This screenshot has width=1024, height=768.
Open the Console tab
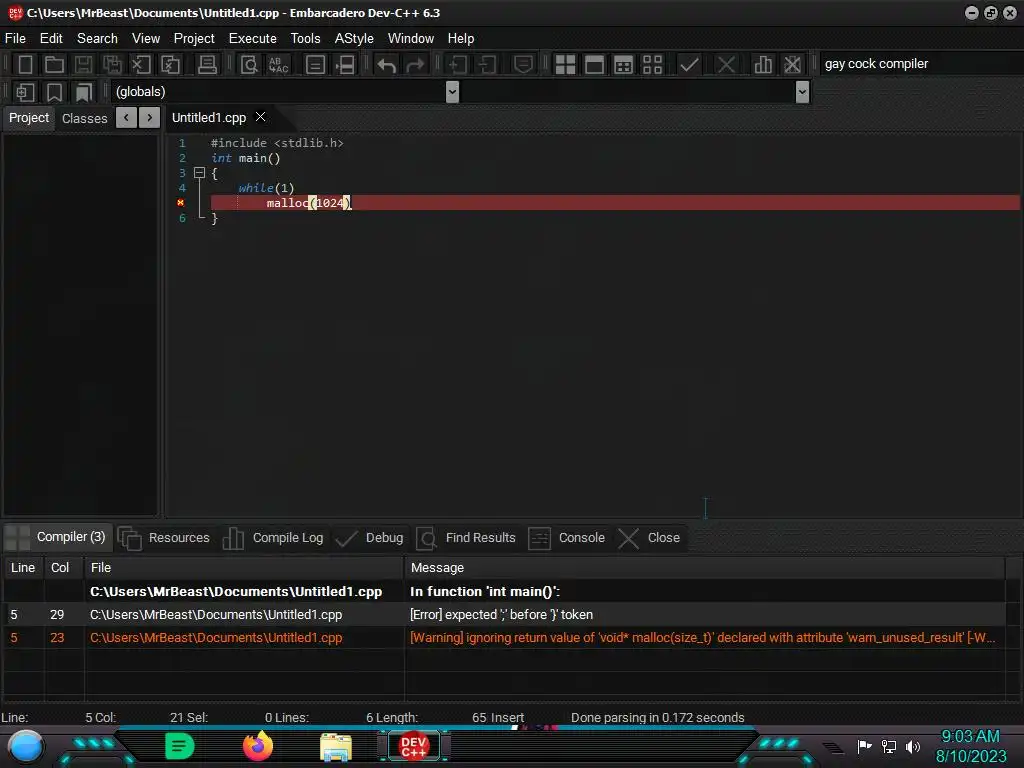point(567,538)
